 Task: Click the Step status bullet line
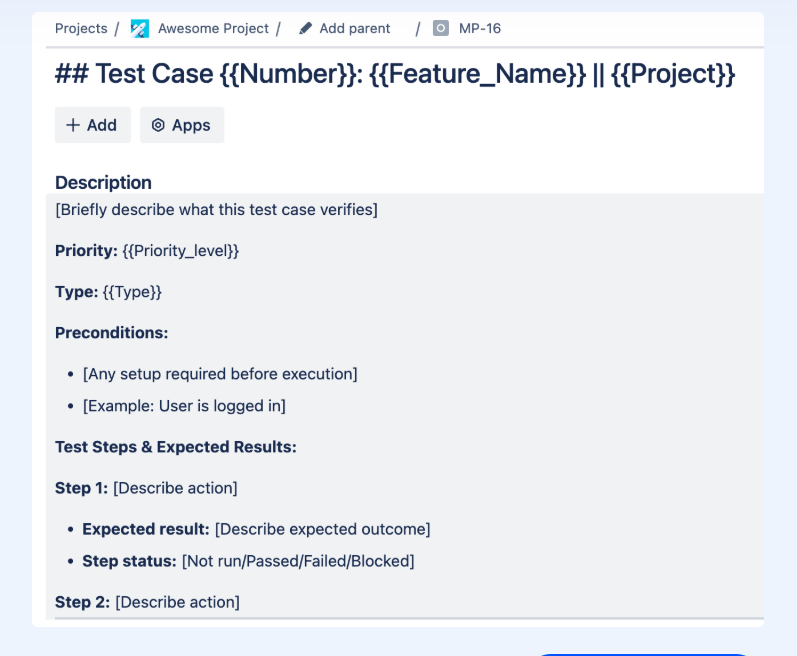[x=248, y=561]
